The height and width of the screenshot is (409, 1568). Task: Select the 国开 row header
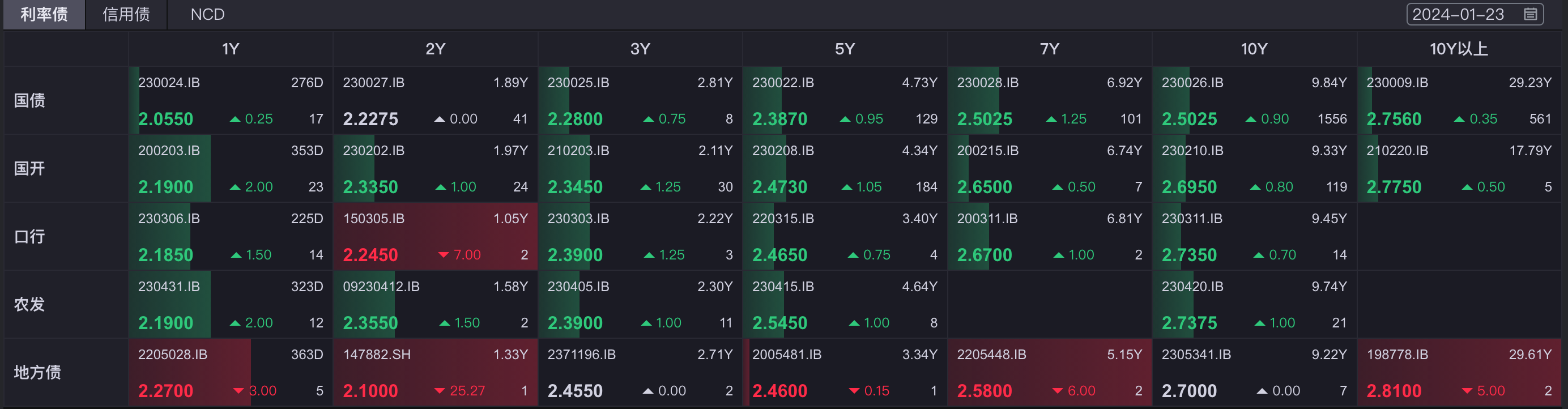coord(29,169)
